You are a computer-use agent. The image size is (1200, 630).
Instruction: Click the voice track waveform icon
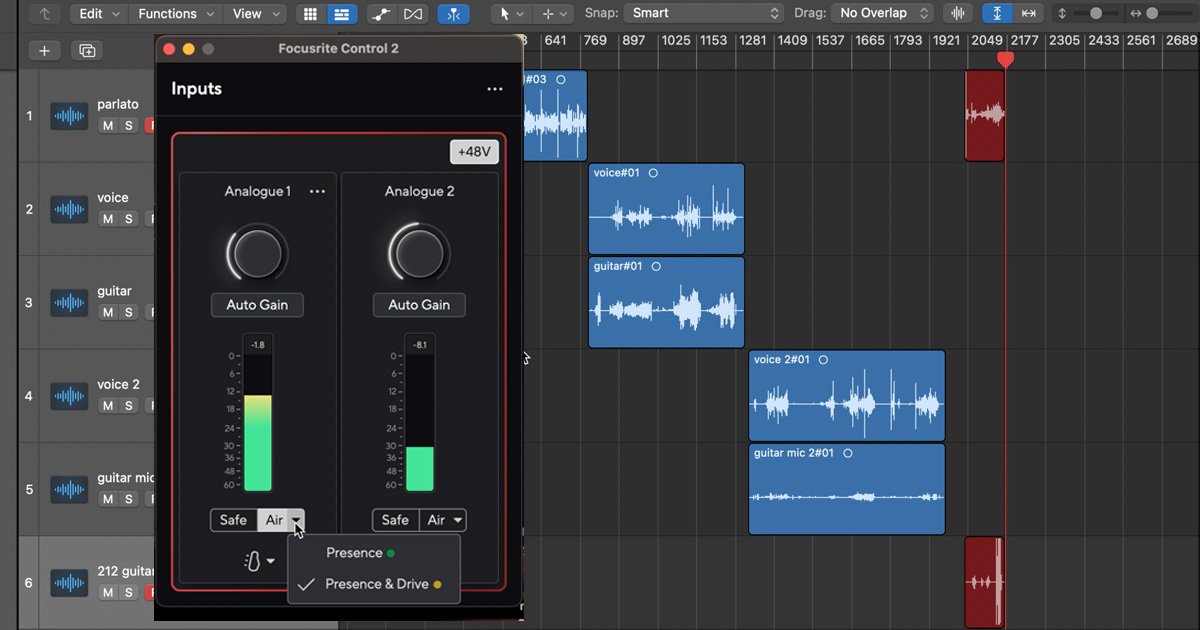(69, 209)
